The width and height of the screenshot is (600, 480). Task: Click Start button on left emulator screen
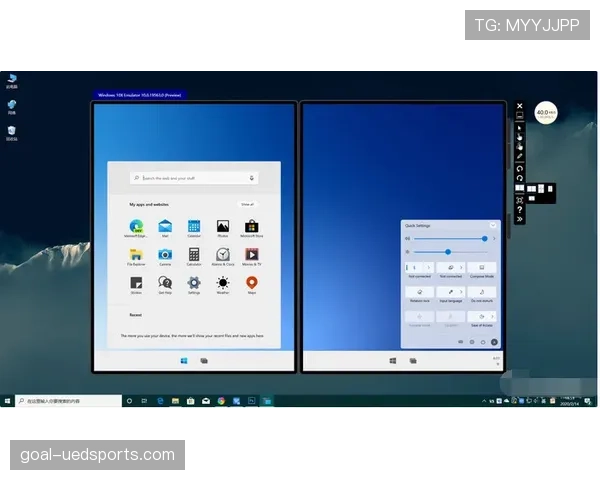[184, 361]
